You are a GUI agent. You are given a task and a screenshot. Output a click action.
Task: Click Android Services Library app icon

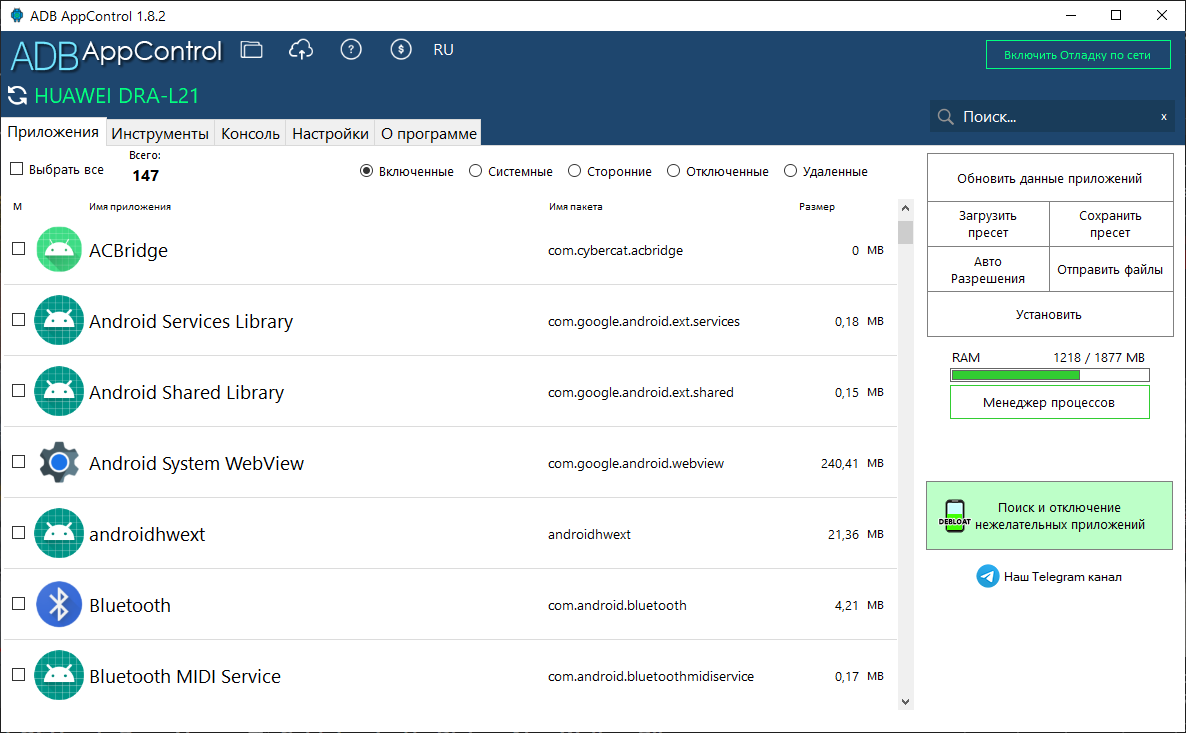[x=59, y=320]
